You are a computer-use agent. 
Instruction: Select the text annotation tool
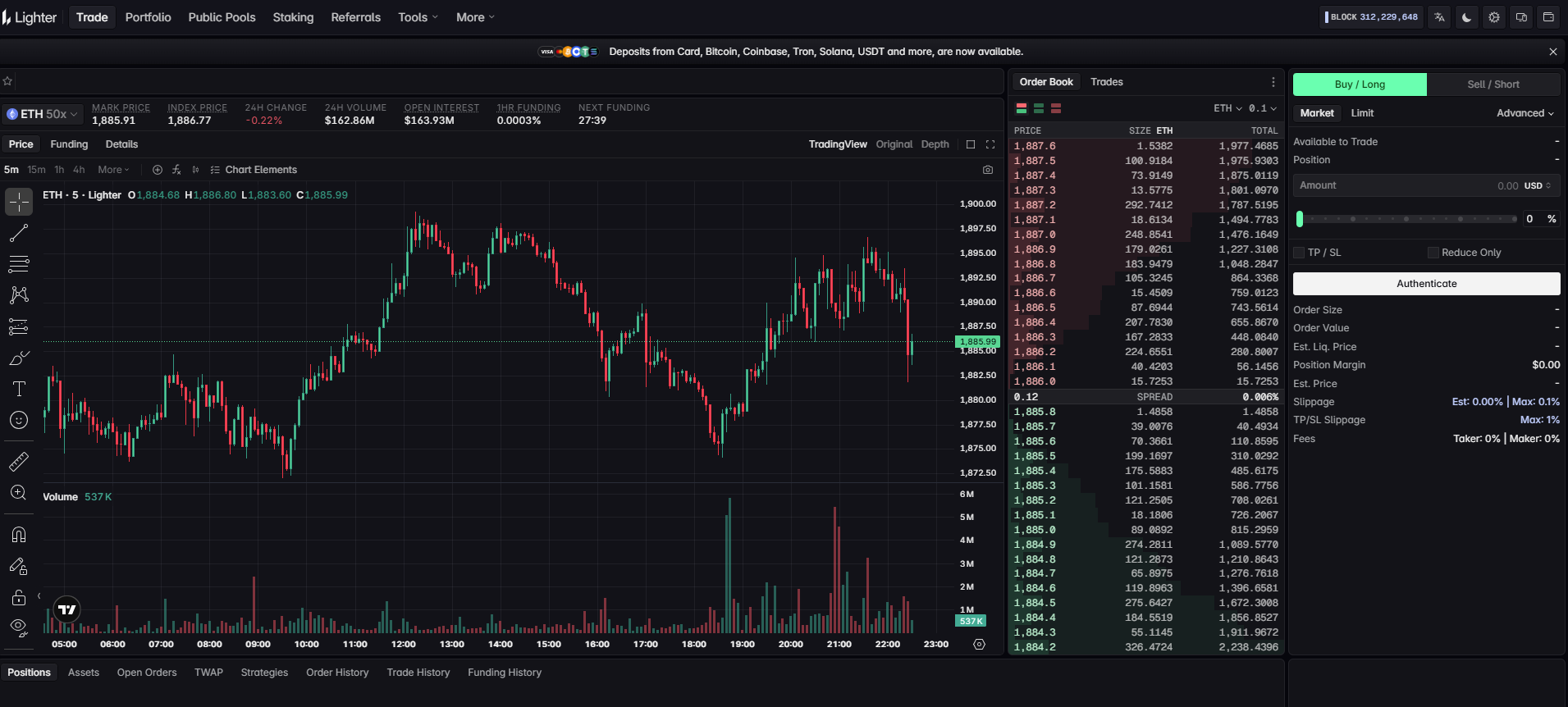pyautogui.click(x=19, y=389)
